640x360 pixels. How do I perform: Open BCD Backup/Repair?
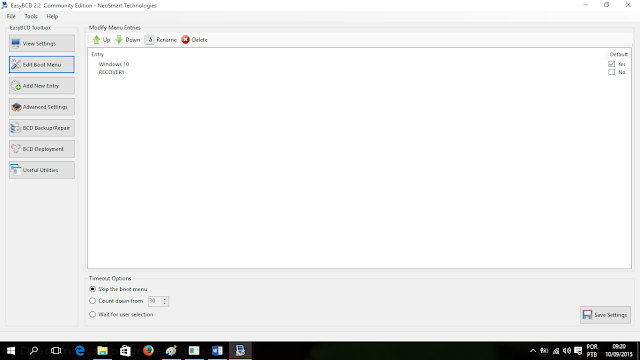point(42,128)
